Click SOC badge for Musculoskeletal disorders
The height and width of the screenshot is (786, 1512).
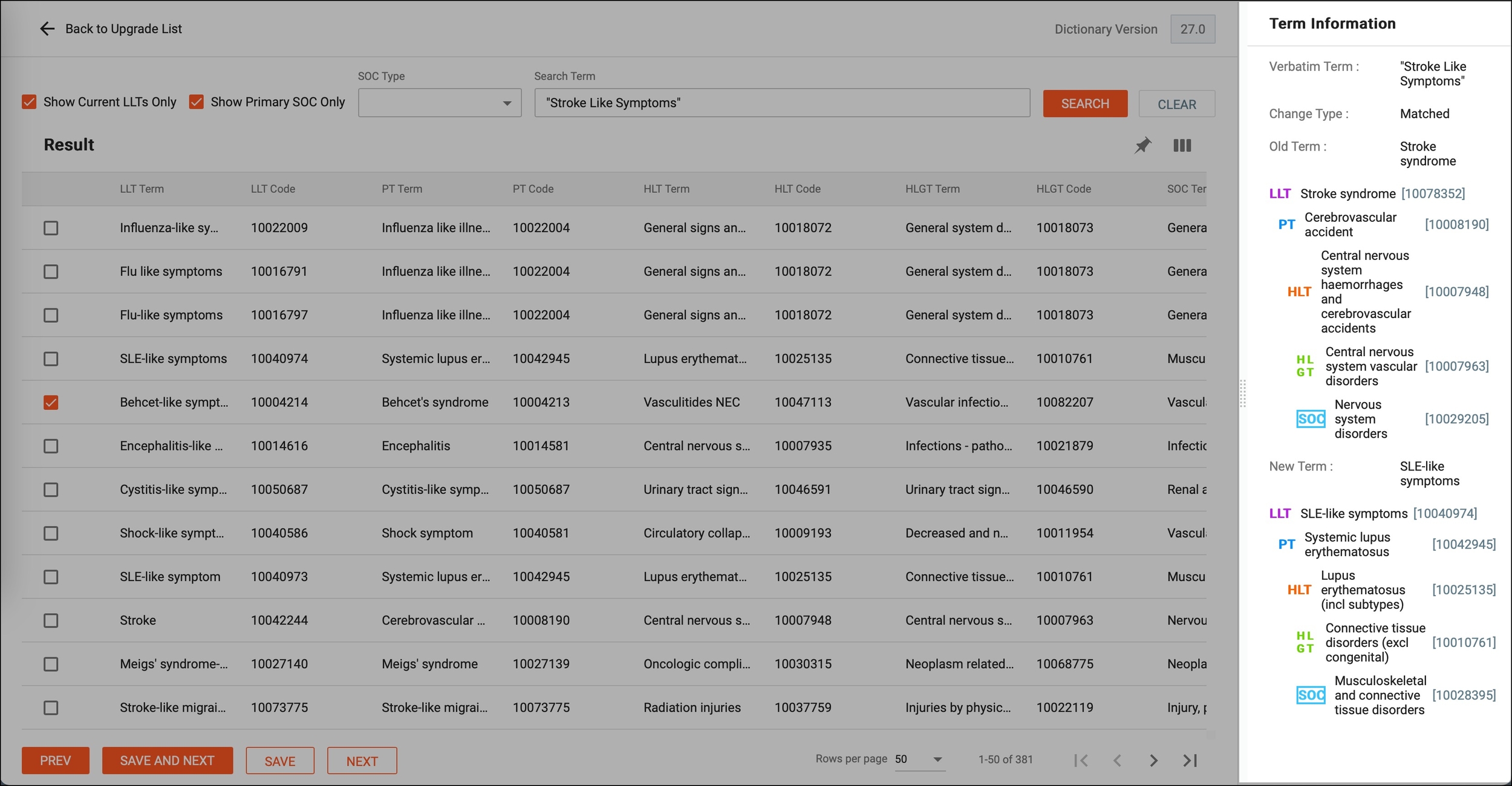click(1311, 695)
